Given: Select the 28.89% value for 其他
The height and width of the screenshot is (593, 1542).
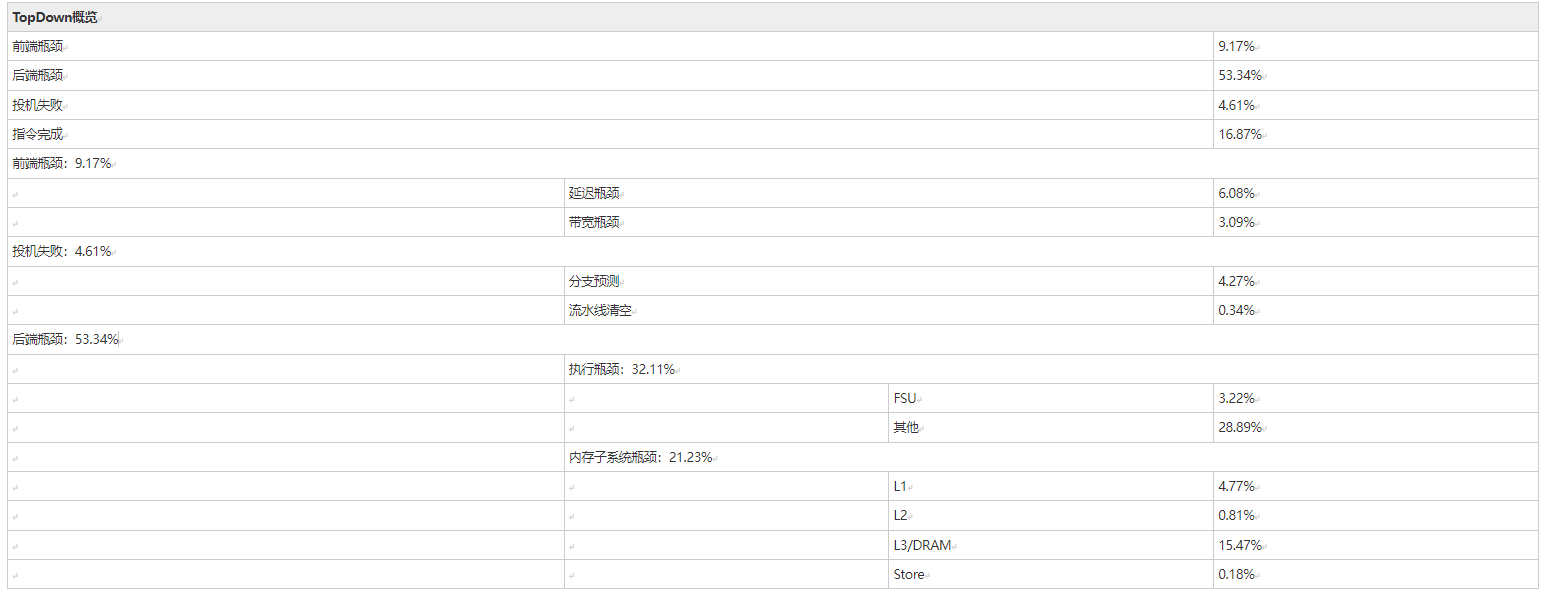Looking at the screenshot, I should (1239, 428).
